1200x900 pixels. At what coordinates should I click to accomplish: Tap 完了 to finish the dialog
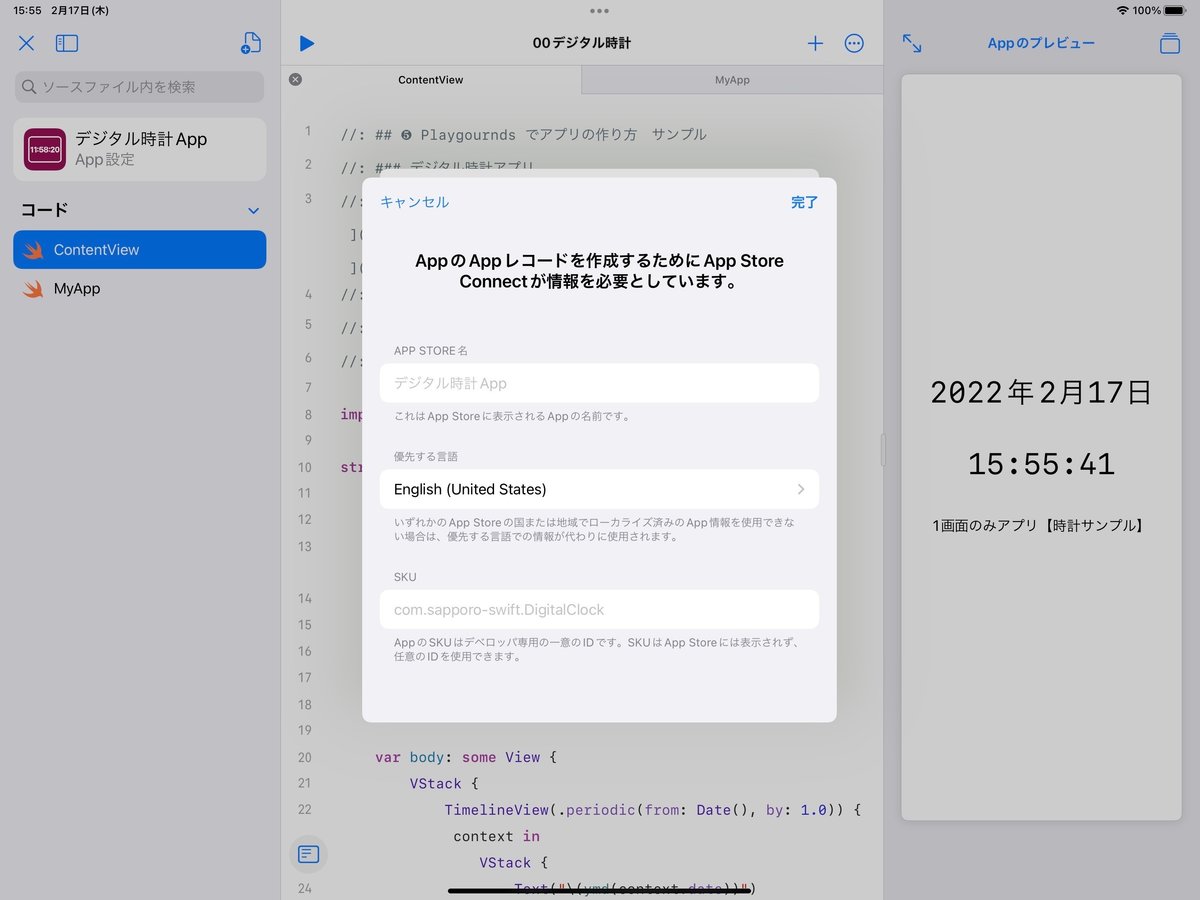click(x=804, y=202)
